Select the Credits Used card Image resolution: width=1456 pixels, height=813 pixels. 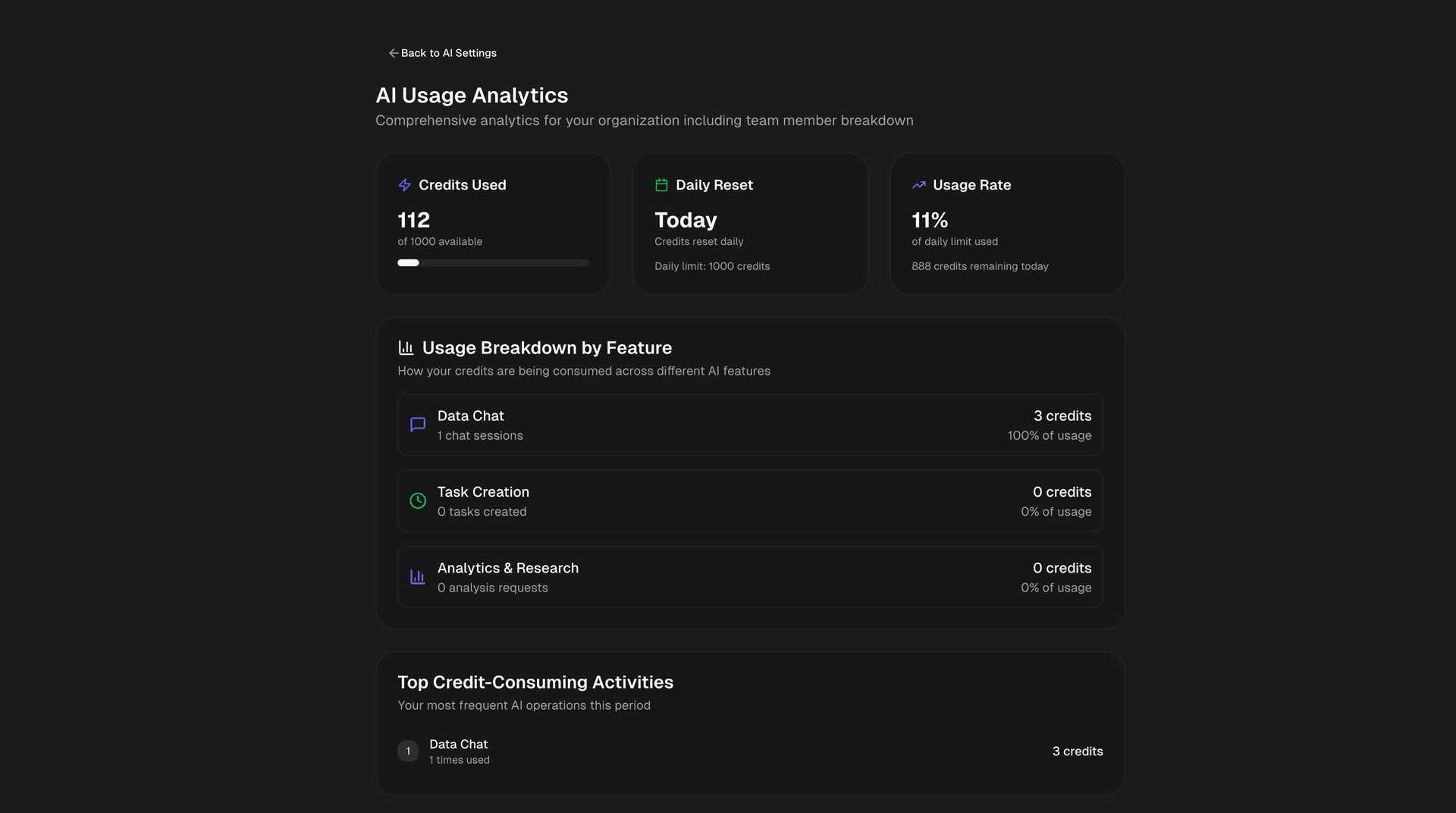coord(493,224)
